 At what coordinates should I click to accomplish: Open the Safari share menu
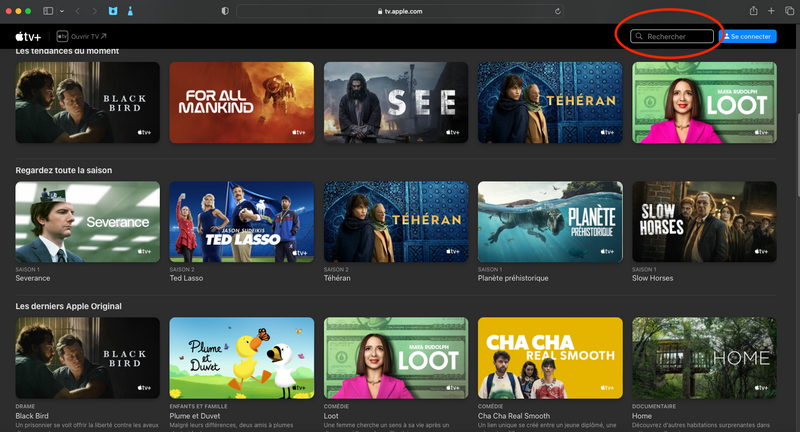754,11
